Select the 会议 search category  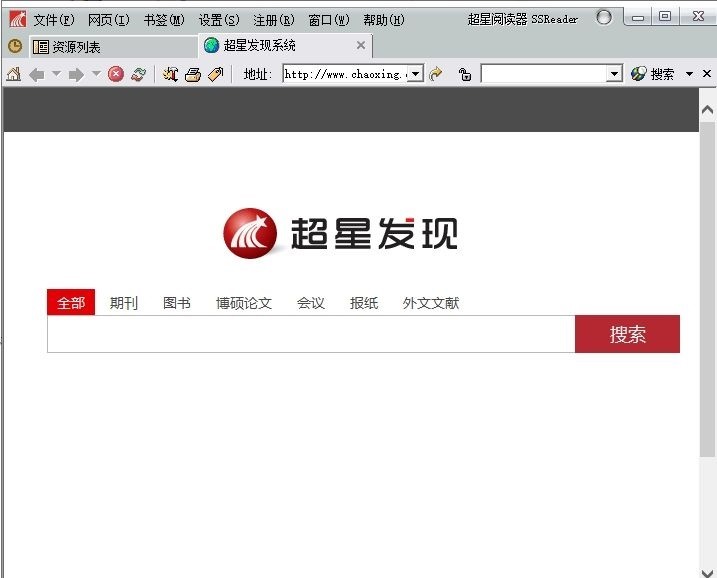pyautogui.click(x=310, y=303)
